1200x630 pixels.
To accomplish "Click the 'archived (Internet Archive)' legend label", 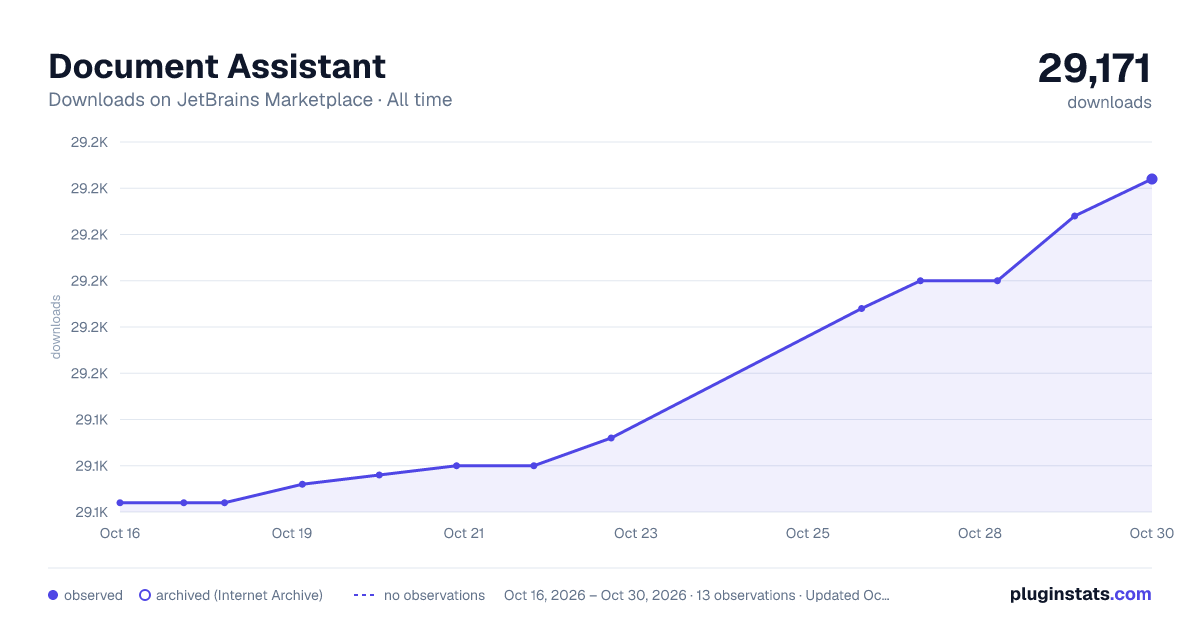I will coord(239,595).
